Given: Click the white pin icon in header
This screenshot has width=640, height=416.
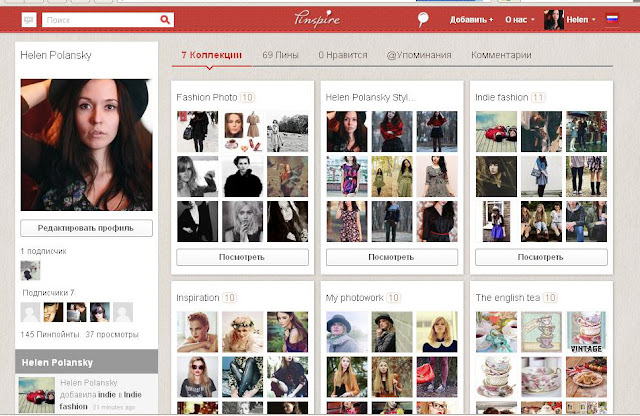Looking at the screenshot, I should pos(423,19).
